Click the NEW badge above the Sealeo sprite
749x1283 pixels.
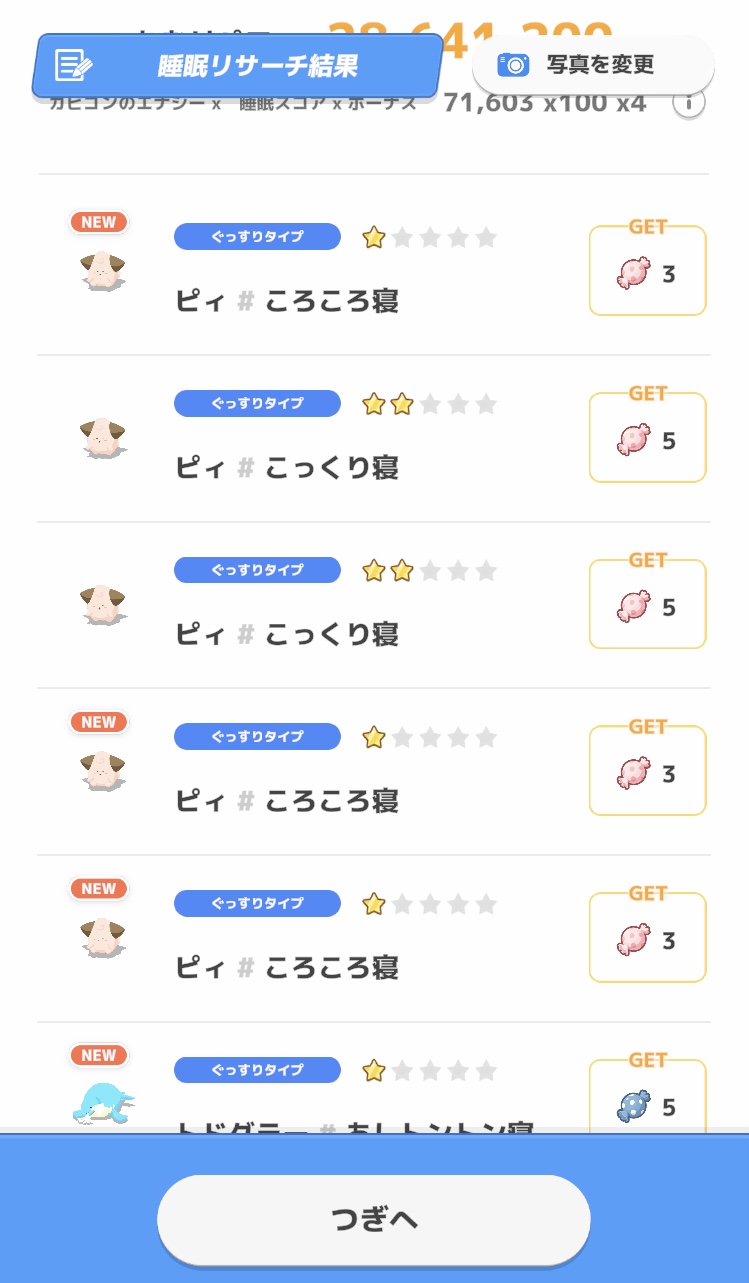click(99, 1055)
